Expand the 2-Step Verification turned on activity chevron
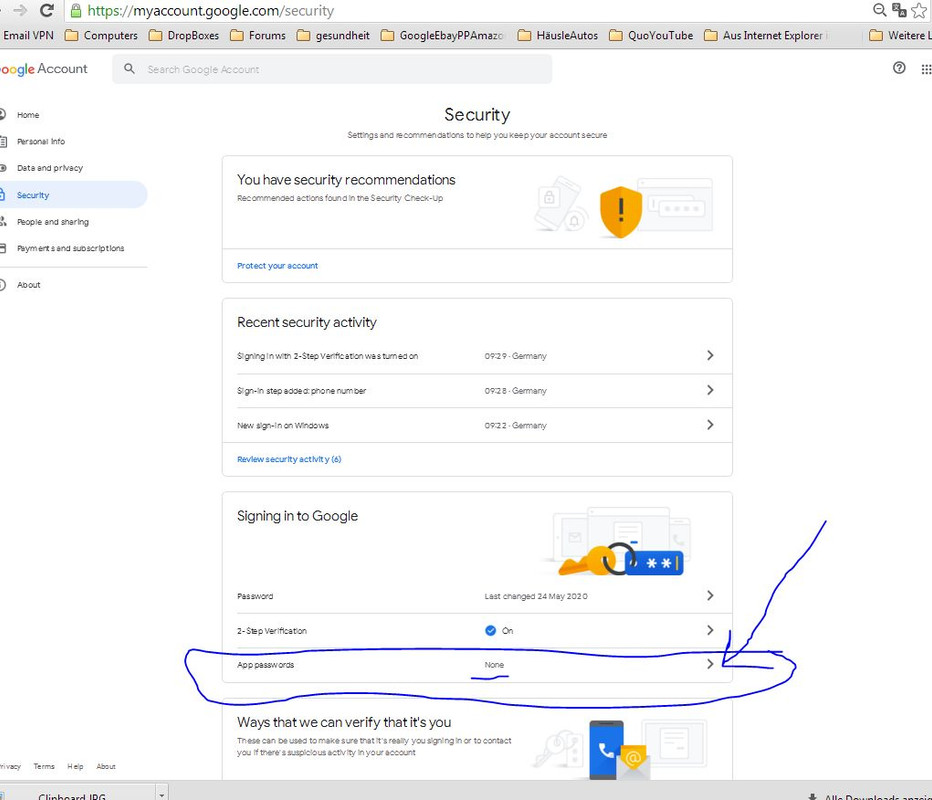Image resolution: width=932 pixels, height=800 pixels. click(x=710, y=355)
